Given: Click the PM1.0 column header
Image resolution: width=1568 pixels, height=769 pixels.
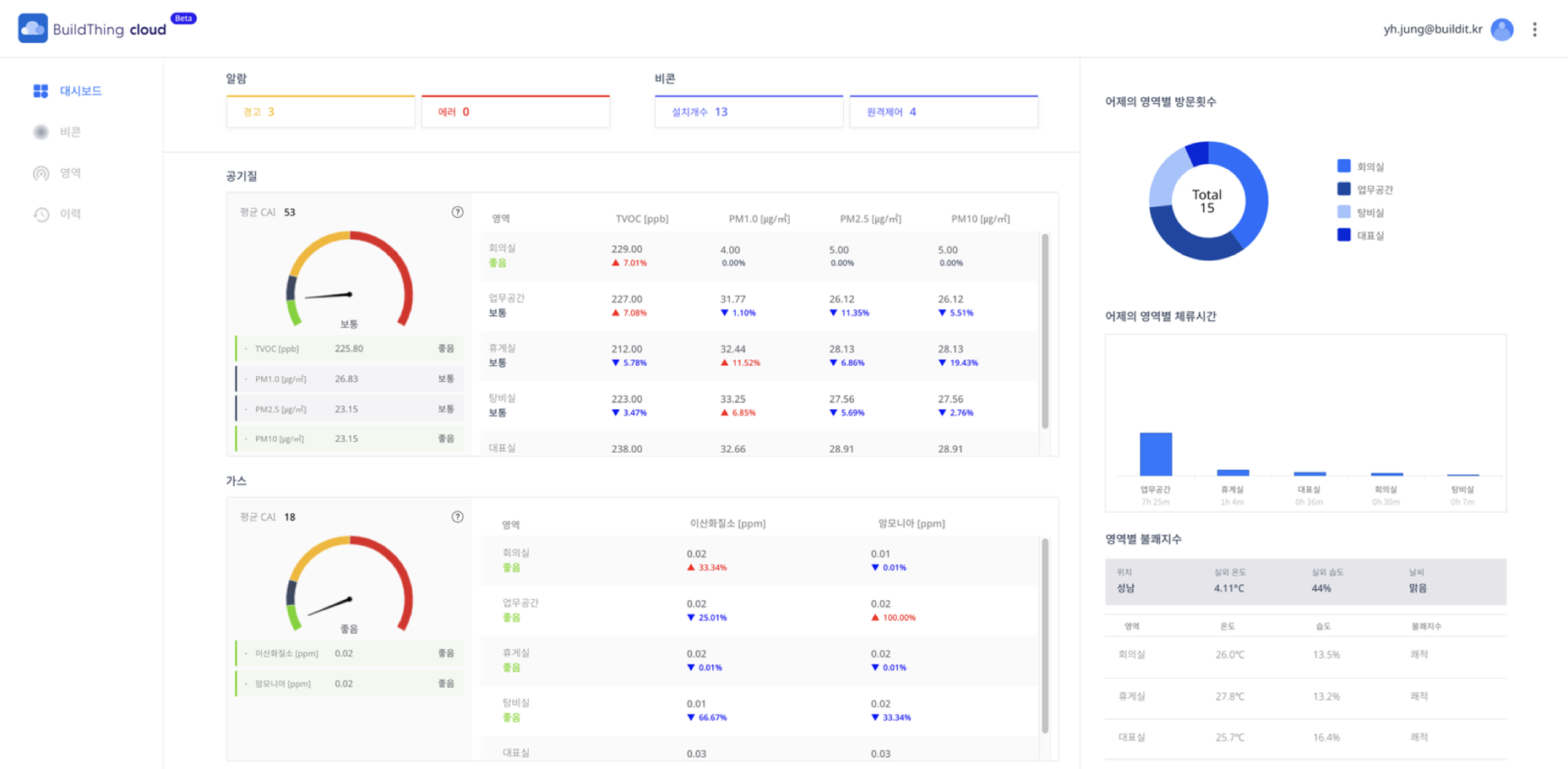Looking at the screenshot, I should pyautogui.click(x=759, y=219).
